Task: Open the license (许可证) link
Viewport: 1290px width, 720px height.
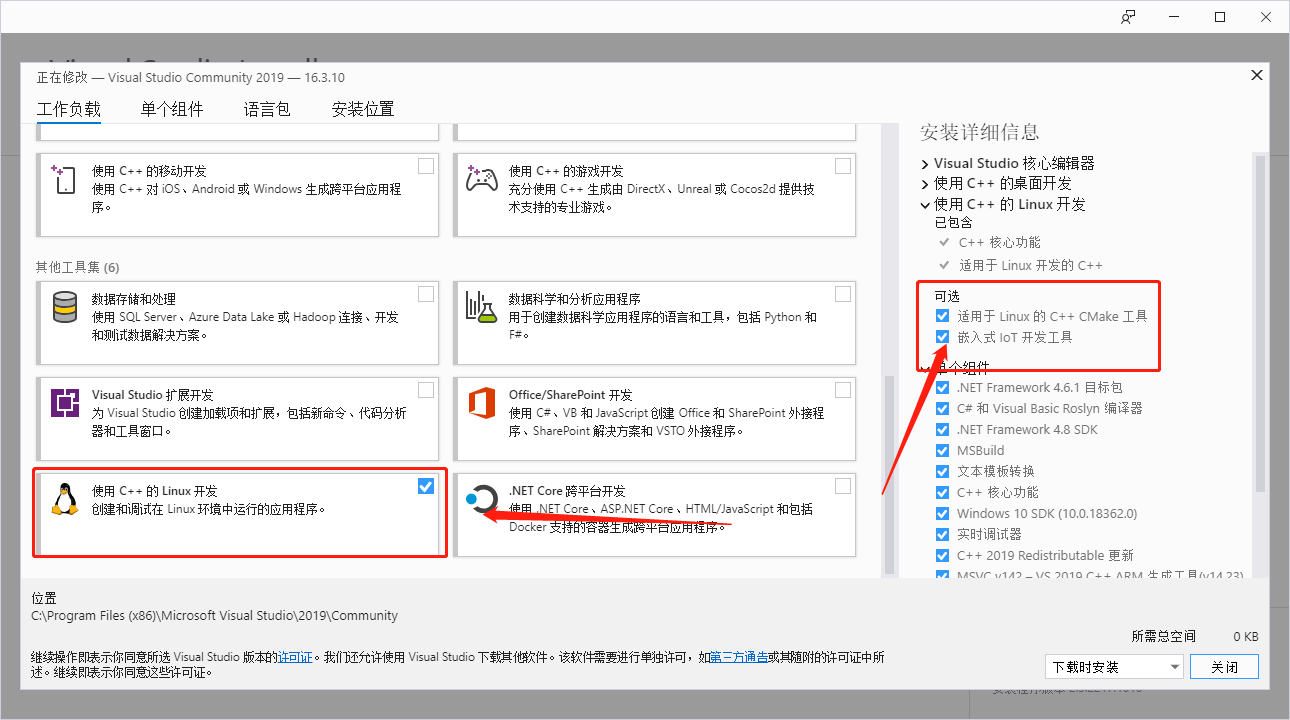Action: coord(295,657)
